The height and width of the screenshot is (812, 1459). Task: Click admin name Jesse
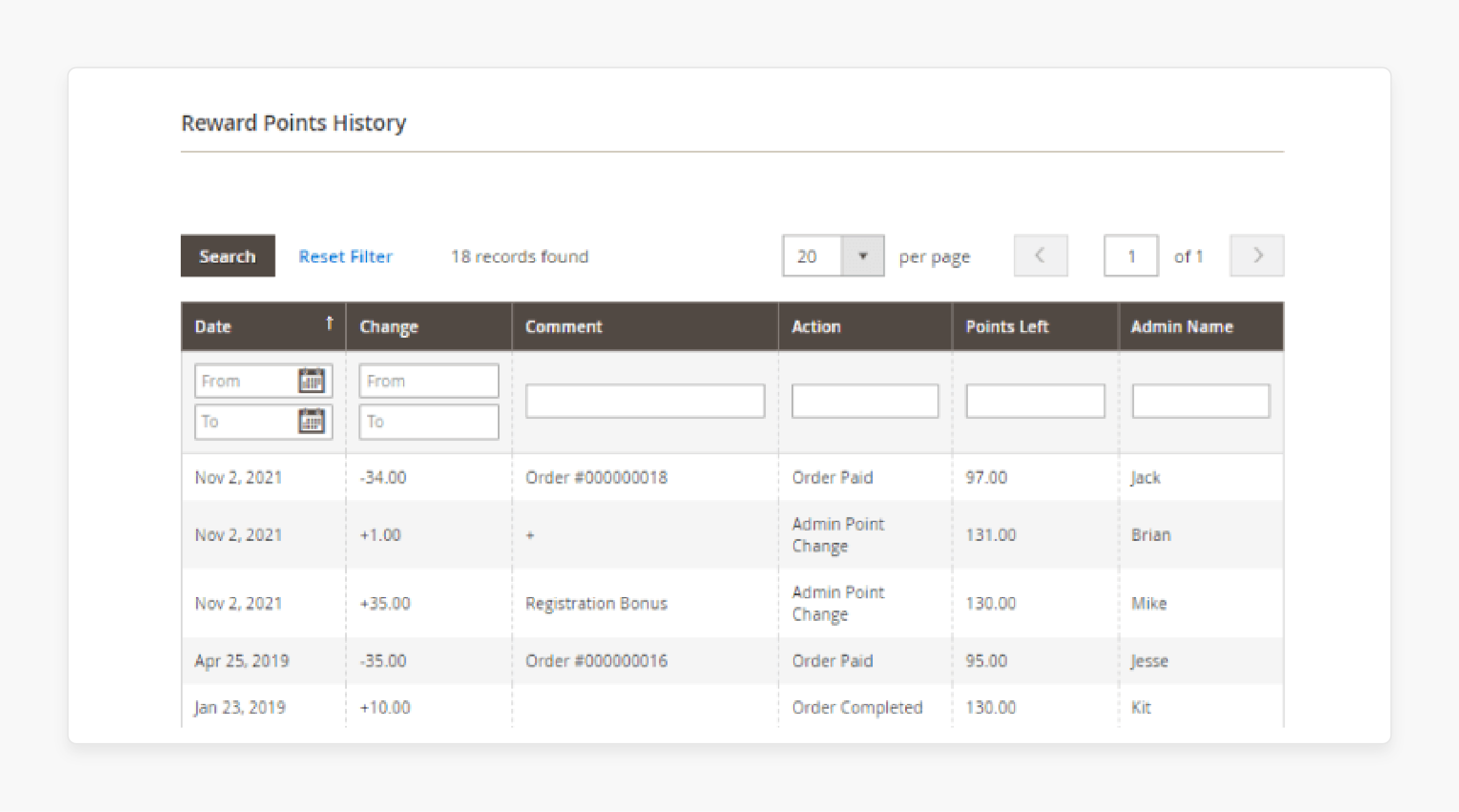(x=1149, y=661)
